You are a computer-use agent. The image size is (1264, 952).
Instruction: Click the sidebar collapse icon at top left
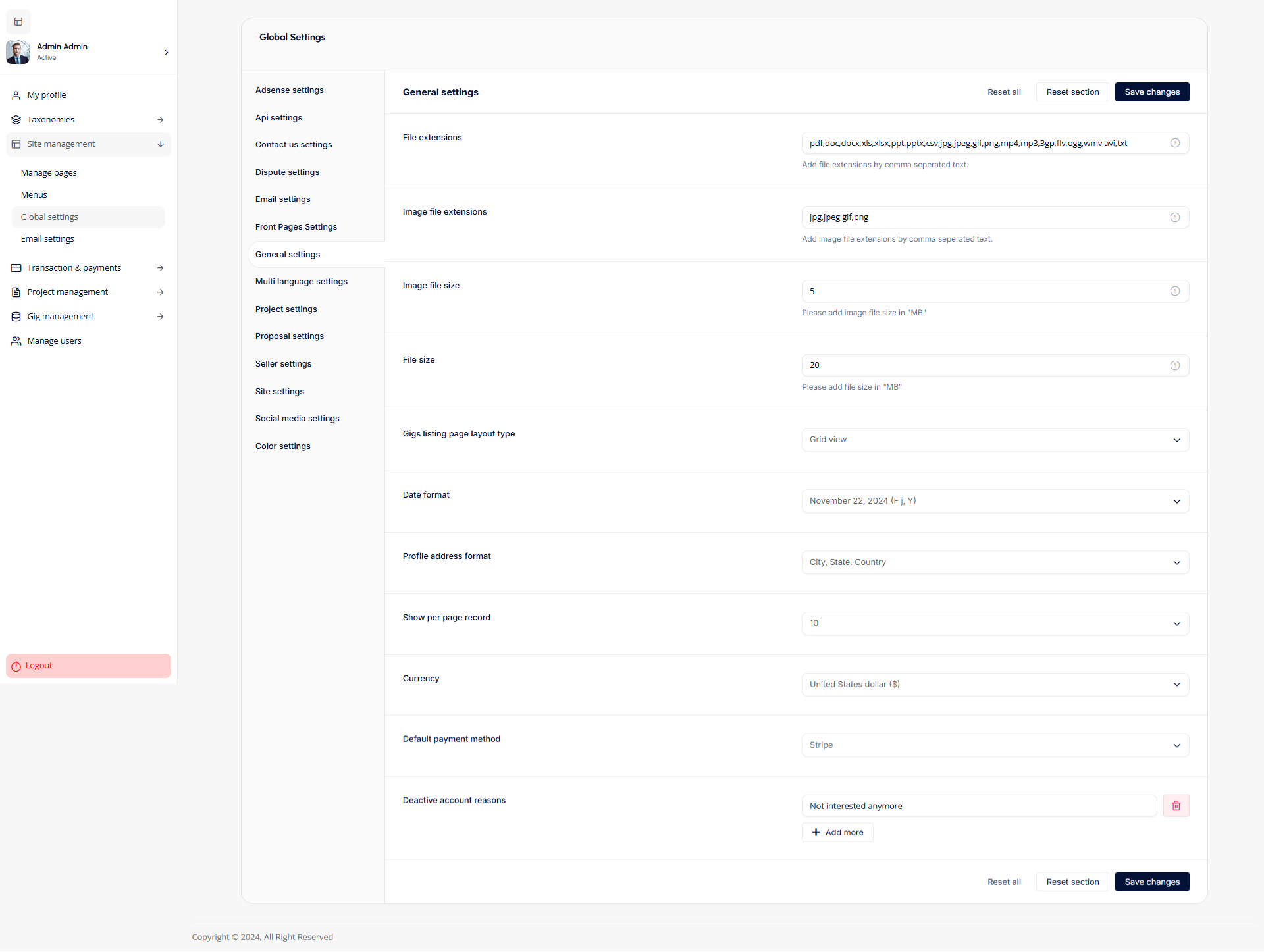coord(18,22)
